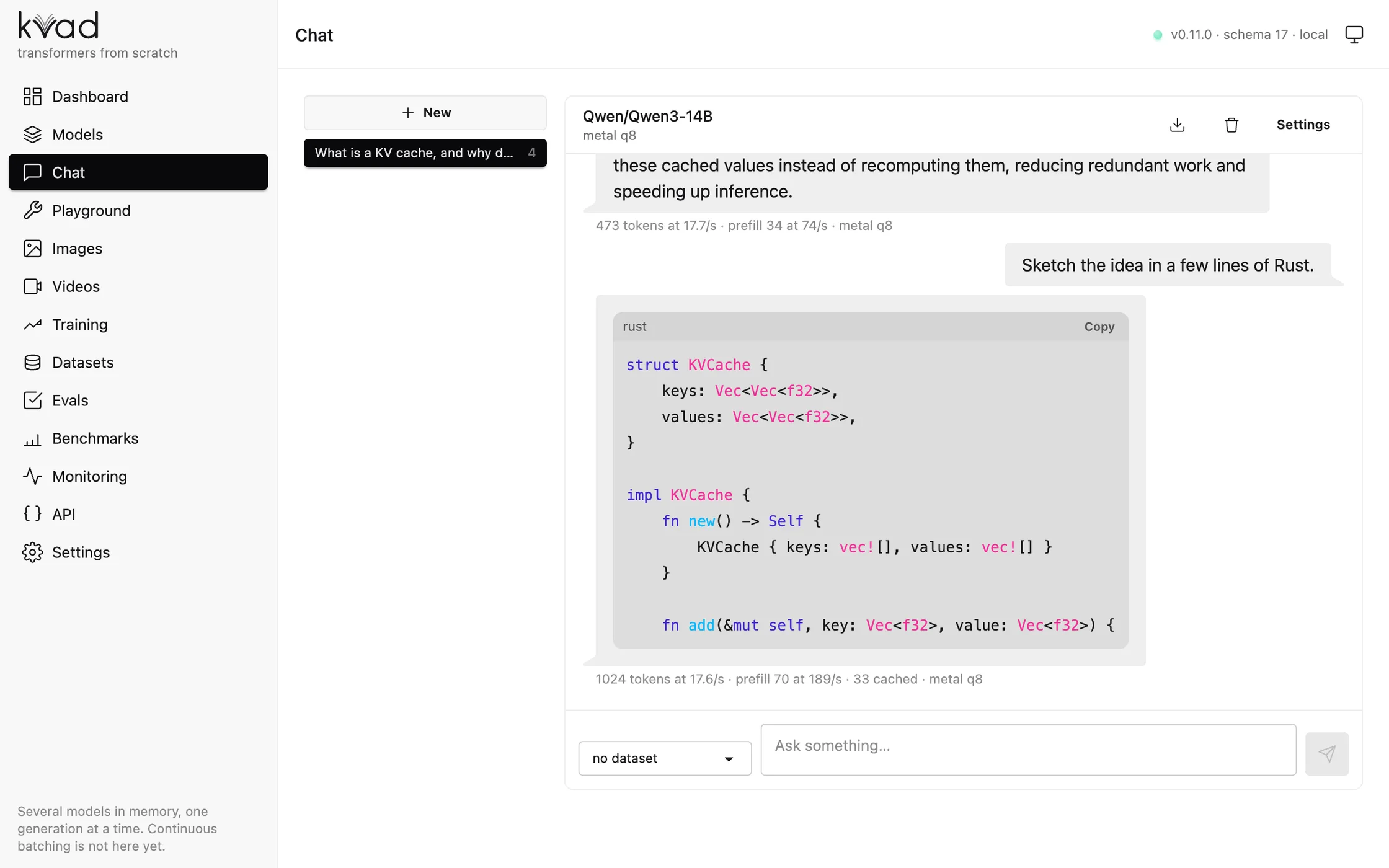Screen dimensions: 1389x868
Task: Click the Playground wrench icon
Action: pyautogui.click(x=32, y=210)
